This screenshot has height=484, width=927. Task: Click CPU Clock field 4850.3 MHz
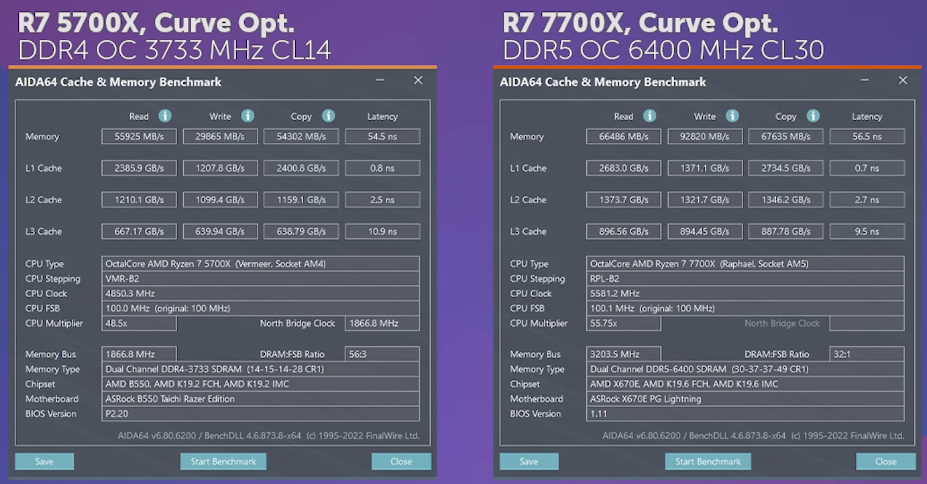(x=261, y=293)
